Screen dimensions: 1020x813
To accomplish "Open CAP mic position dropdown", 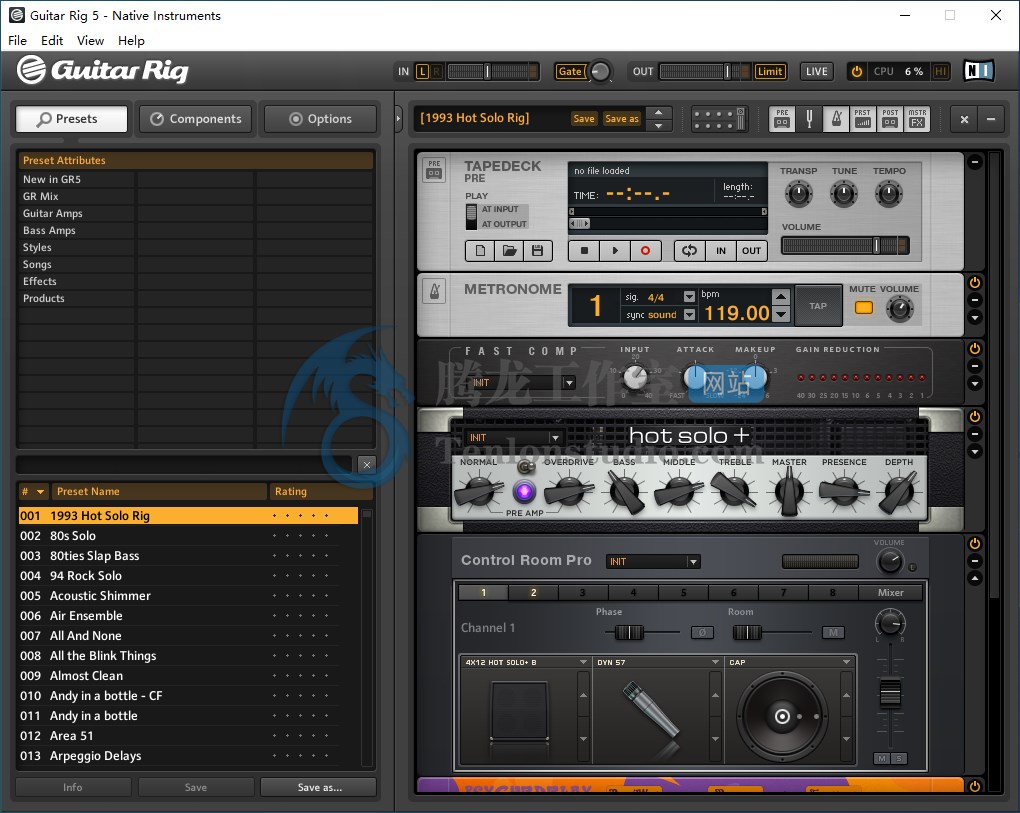I will point(846,662).
